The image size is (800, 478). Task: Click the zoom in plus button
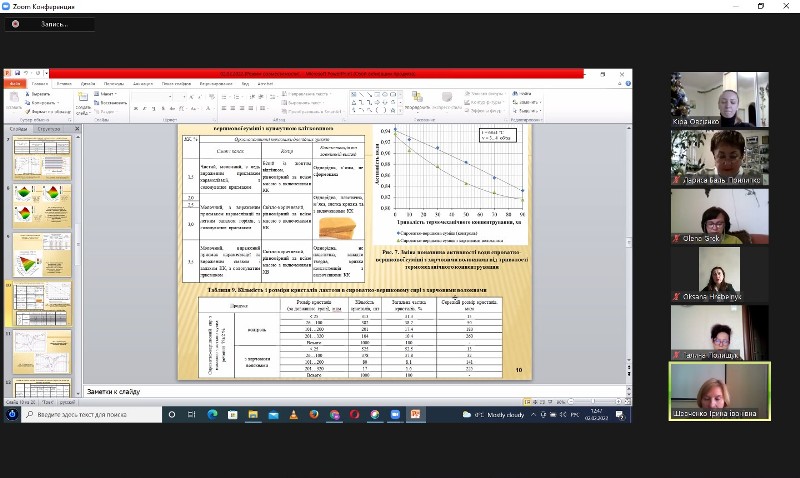tap(618, 402)
